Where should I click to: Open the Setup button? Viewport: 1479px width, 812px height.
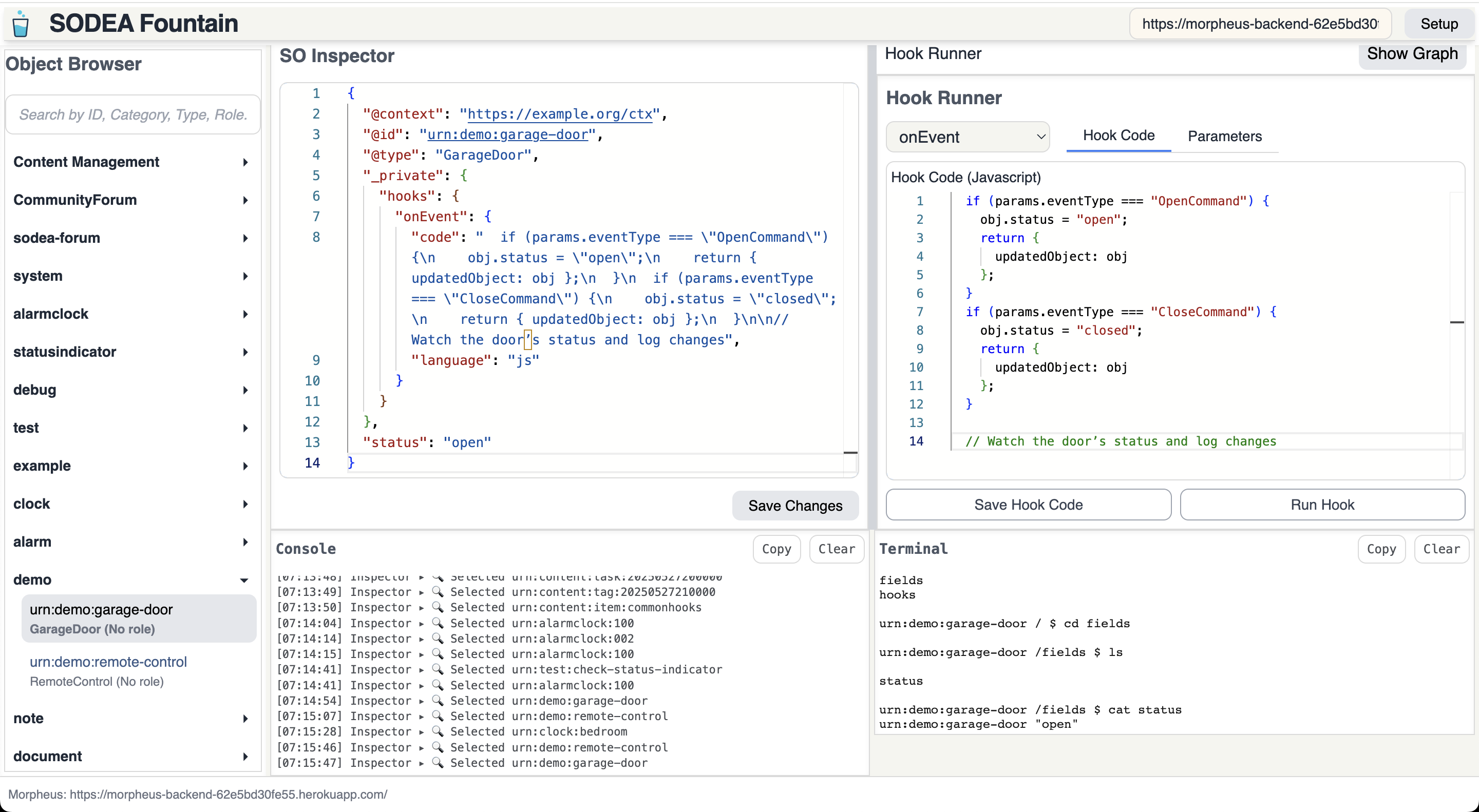click(x=1439, y=24)
